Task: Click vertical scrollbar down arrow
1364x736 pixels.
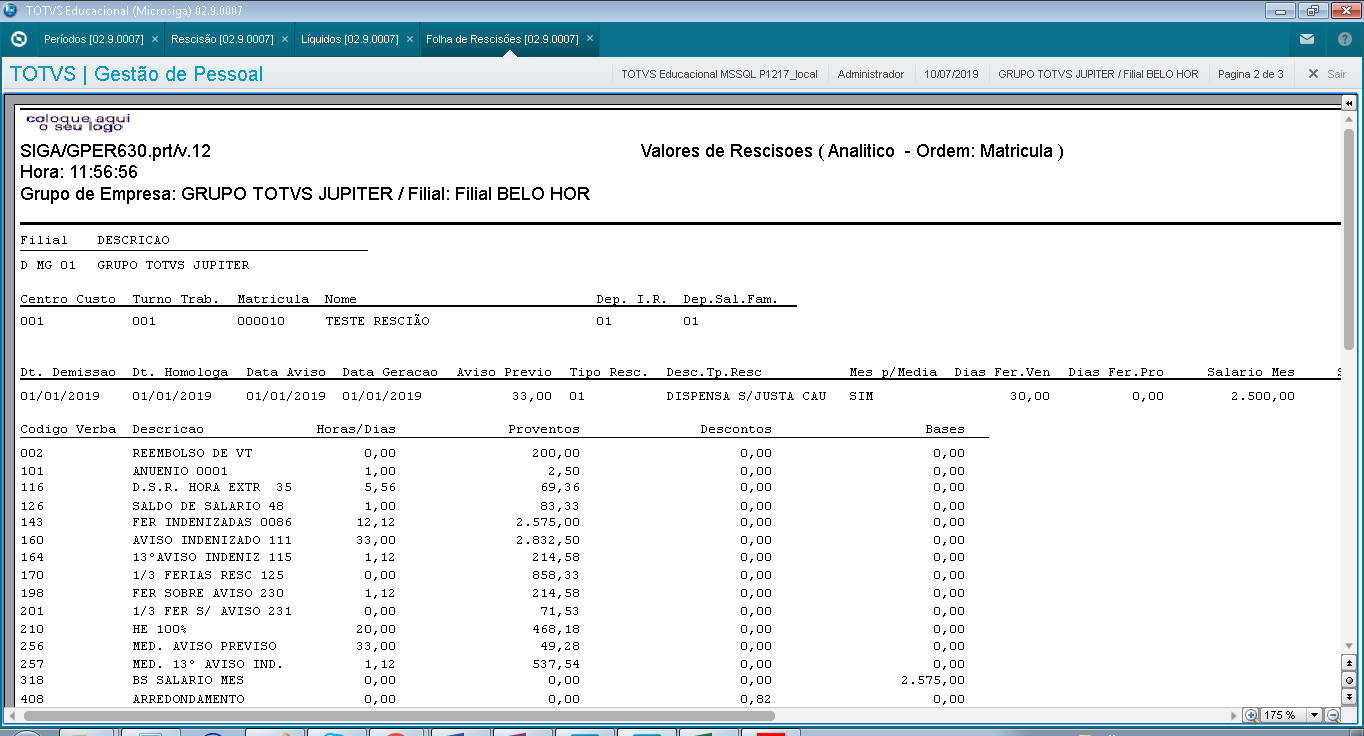Action: pyautogui.click(x=1349, y=646)
